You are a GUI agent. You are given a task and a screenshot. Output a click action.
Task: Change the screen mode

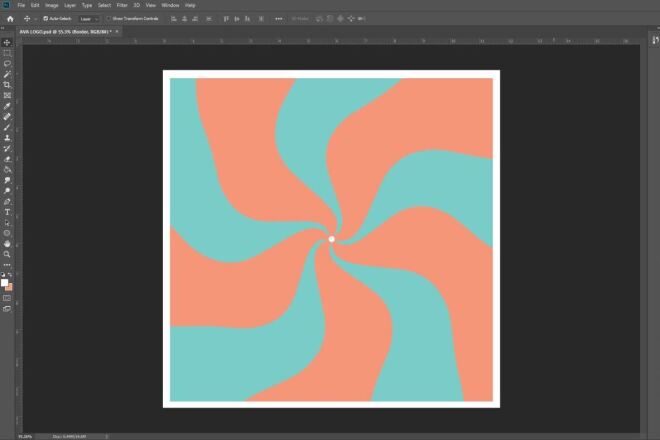pyautogui.click(x=7, y=309)
